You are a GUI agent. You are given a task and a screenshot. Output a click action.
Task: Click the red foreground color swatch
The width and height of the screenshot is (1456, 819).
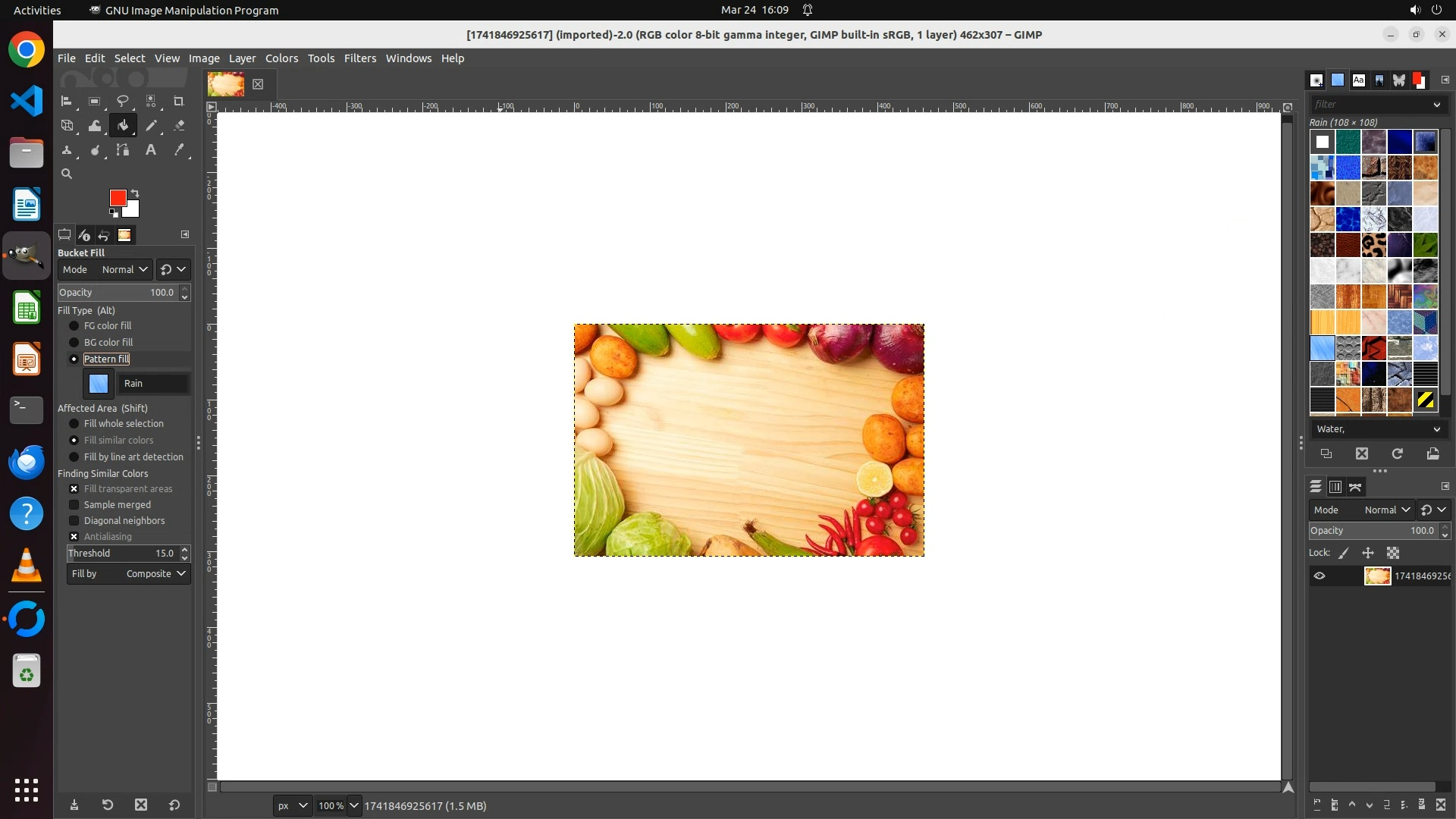click(117, 198)
